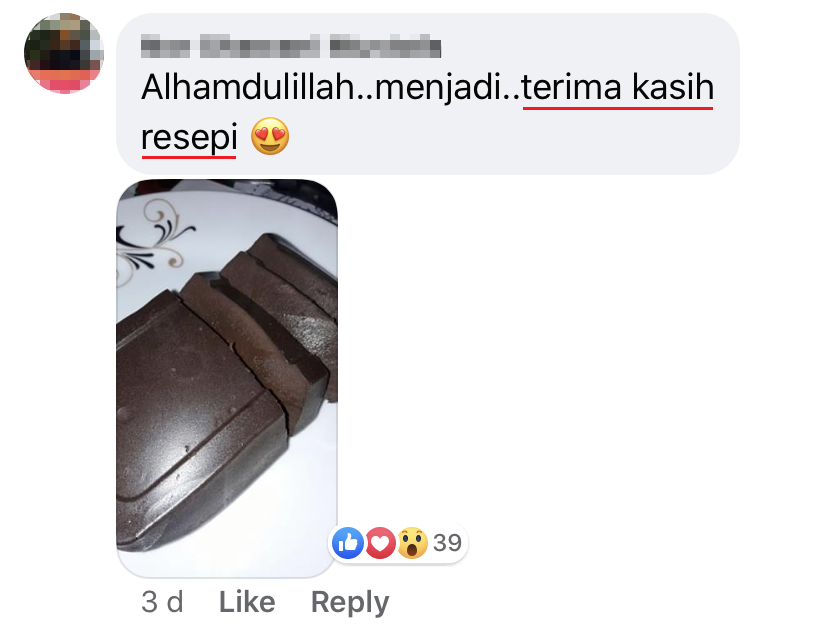828x626 pixels.
Task: Click the red heart reaction icon
Action: click(381, 543)
